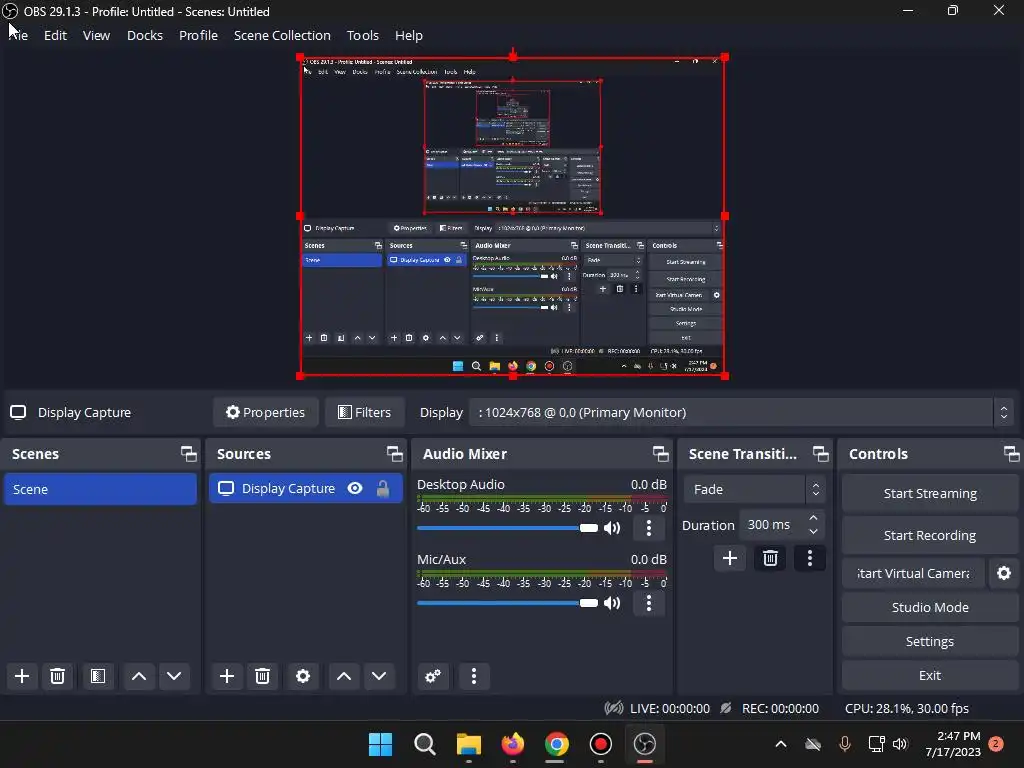This screenshot has height=768, width=1024.
Task: Enable Studio Mode
Action: [x=930, y=607]
